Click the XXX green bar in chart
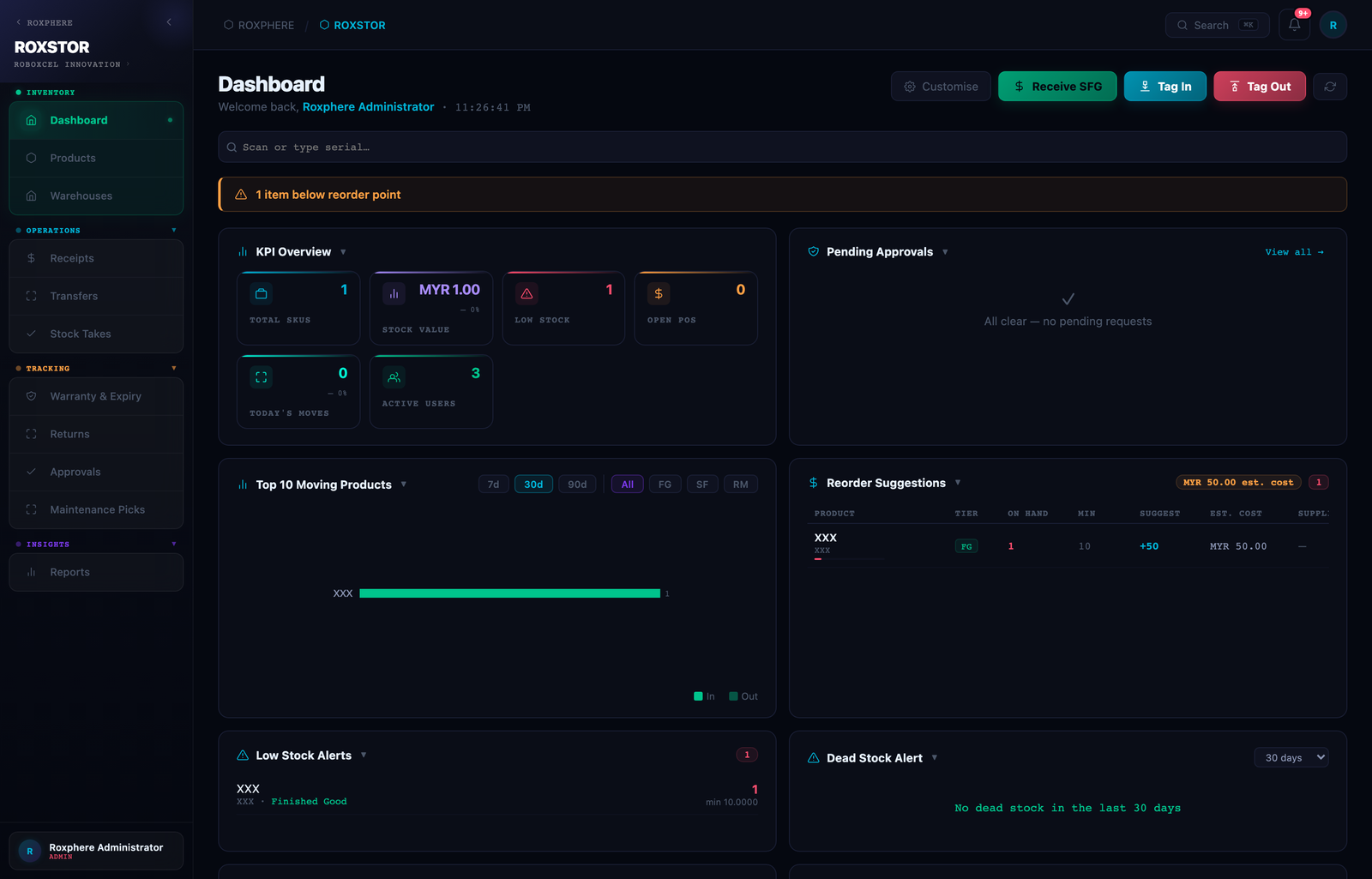The height and width of the screenshot is (879, 1372). click(509, 593)
